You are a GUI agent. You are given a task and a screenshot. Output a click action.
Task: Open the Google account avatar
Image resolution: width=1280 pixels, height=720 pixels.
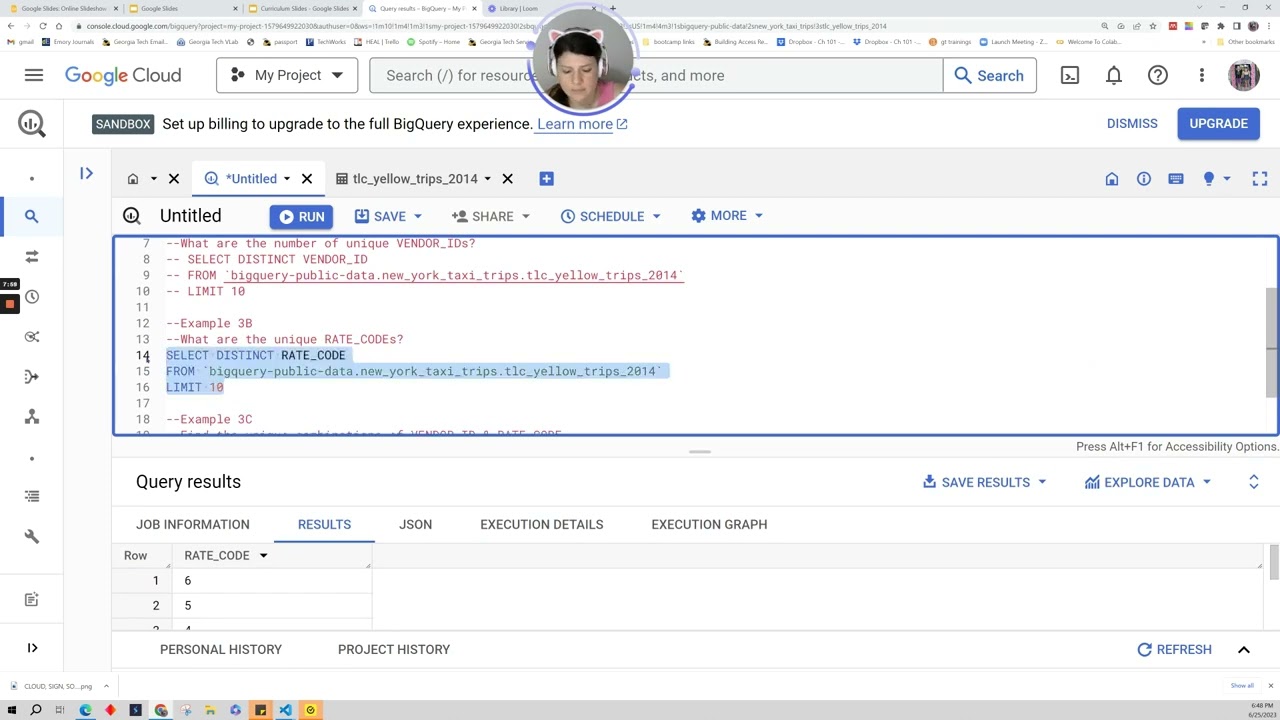(x=1244, y=75)
